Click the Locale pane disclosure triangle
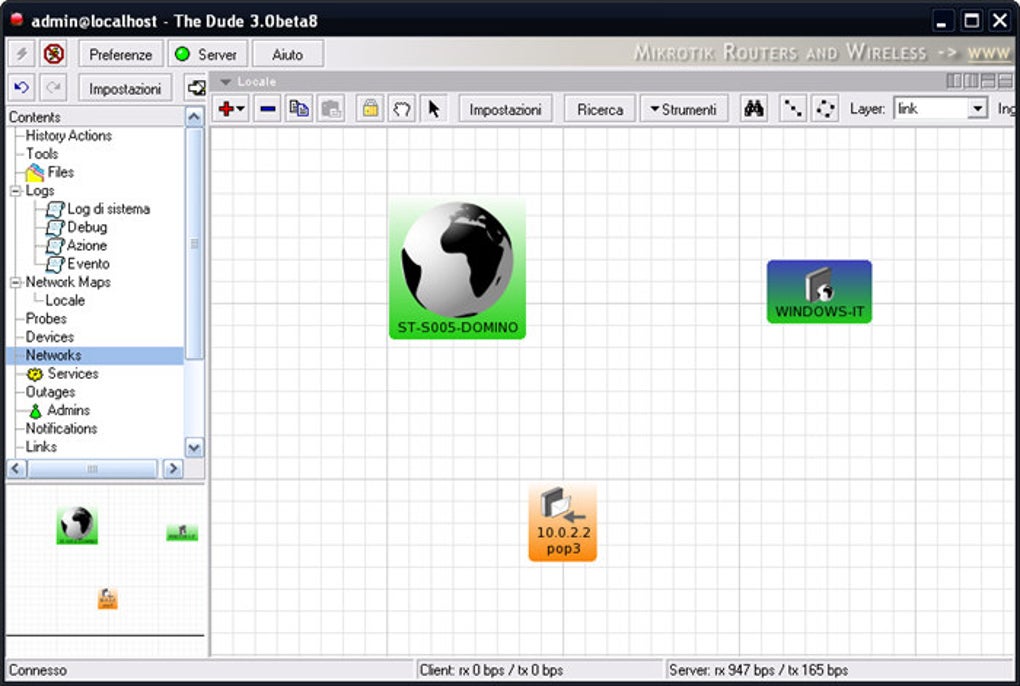The width and height of the screenshot is (1020, 686). point(226,82)
